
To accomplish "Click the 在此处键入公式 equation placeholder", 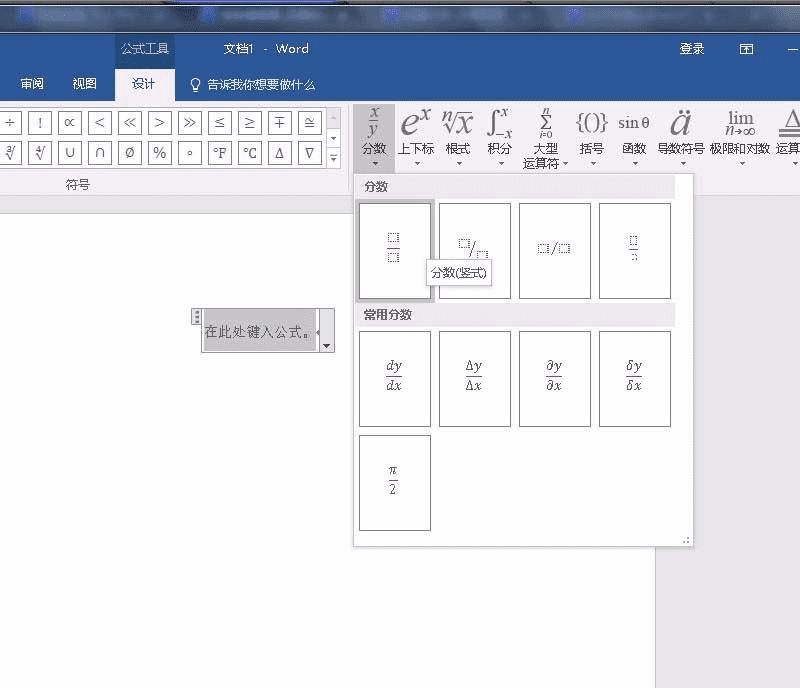I will [259, 331].
